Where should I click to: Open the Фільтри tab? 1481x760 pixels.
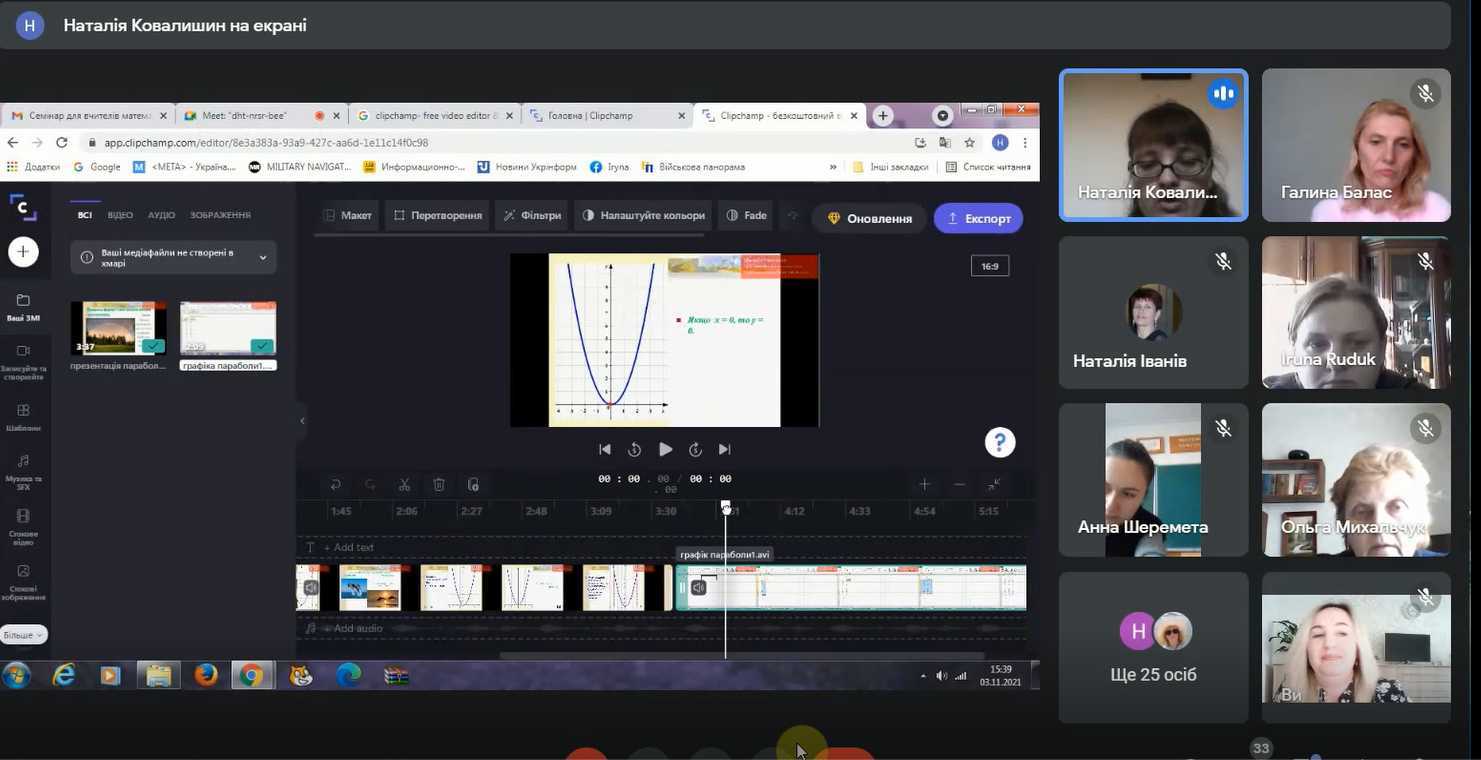click(x=532, y=215)
